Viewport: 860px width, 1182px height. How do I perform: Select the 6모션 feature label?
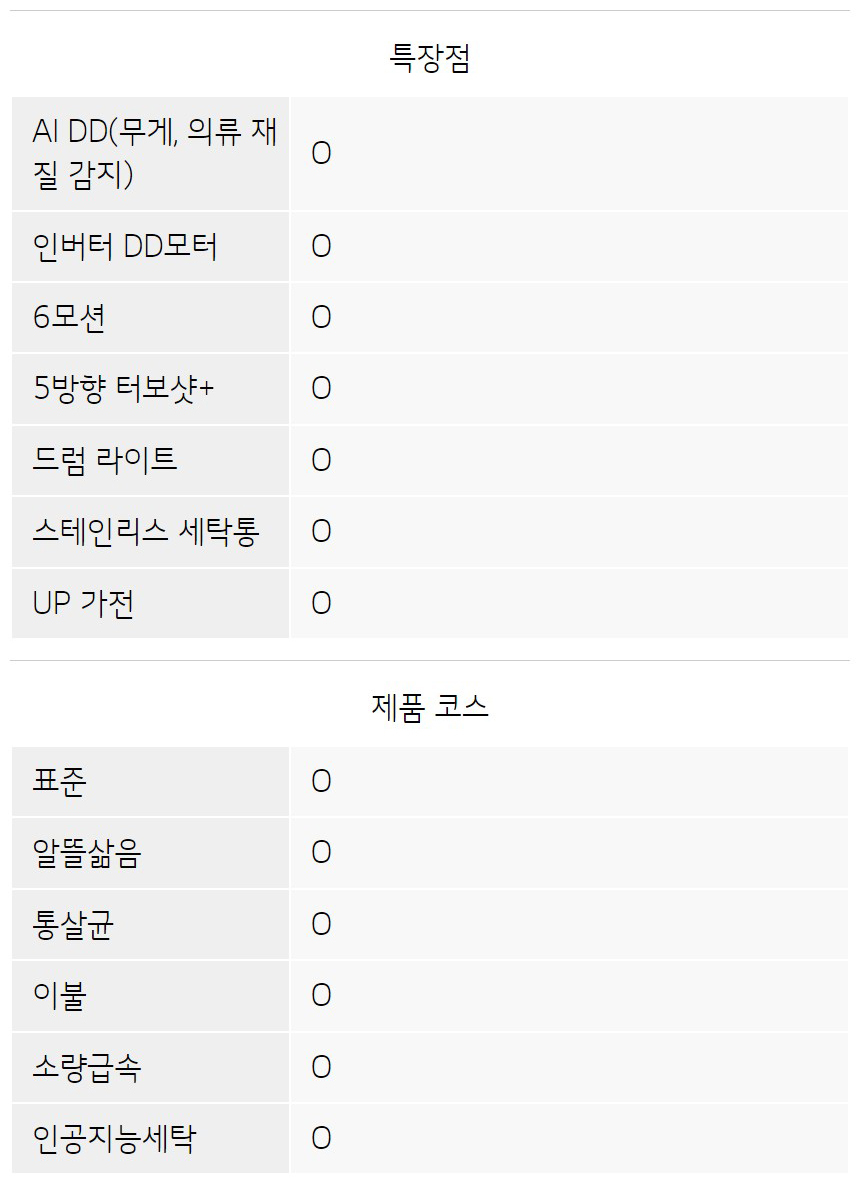(69, 317)
